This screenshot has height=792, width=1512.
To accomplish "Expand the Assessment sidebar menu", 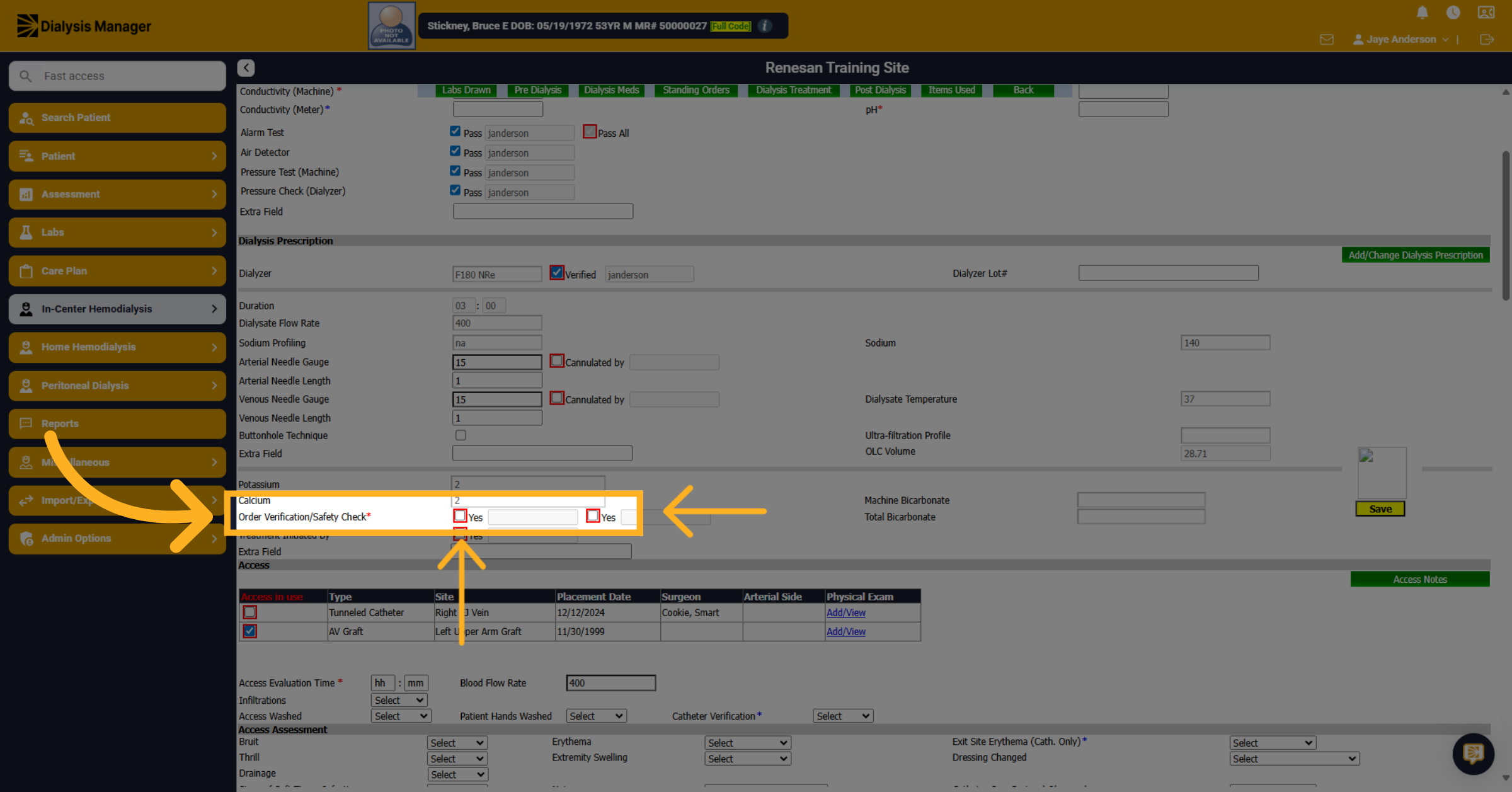I will pyautogui.click(x=117, y=195).
